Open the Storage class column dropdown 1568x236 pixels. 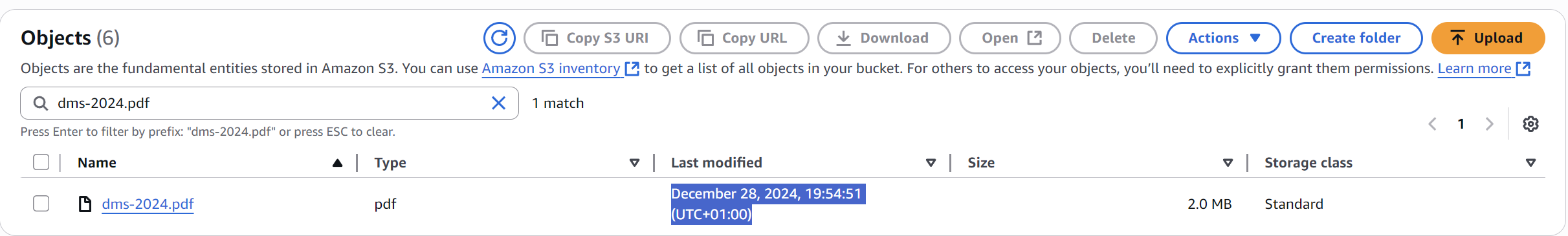pos(1530,163)
